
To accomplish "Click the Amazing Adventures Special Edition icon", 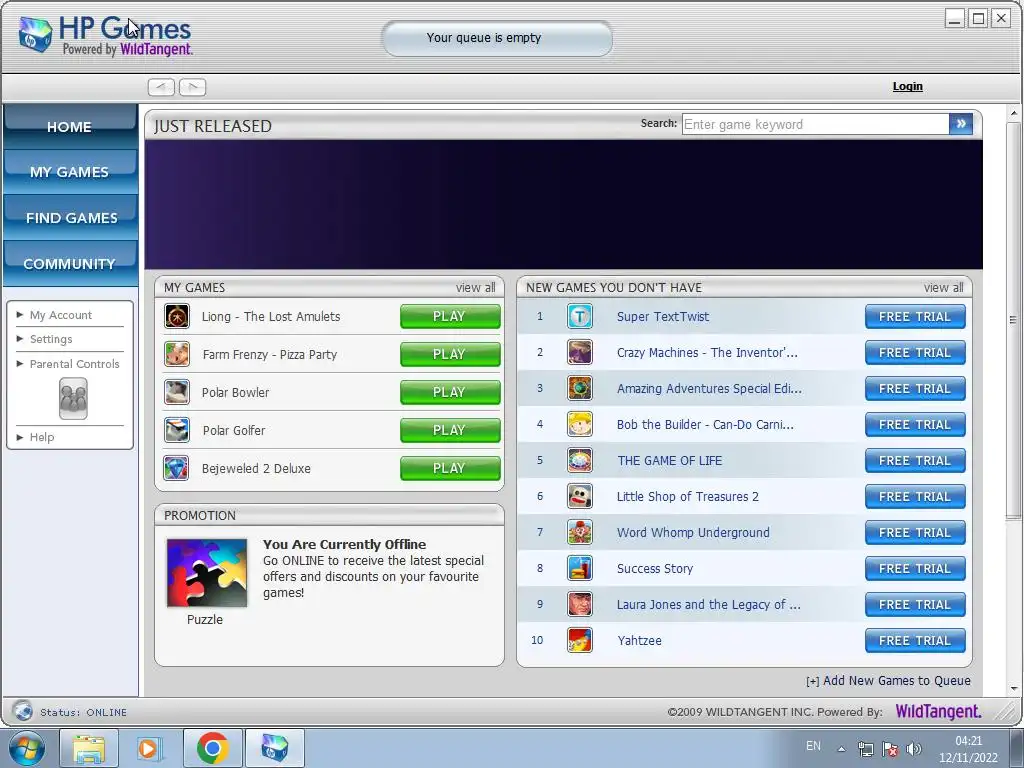I will click(x=580, y=389).
